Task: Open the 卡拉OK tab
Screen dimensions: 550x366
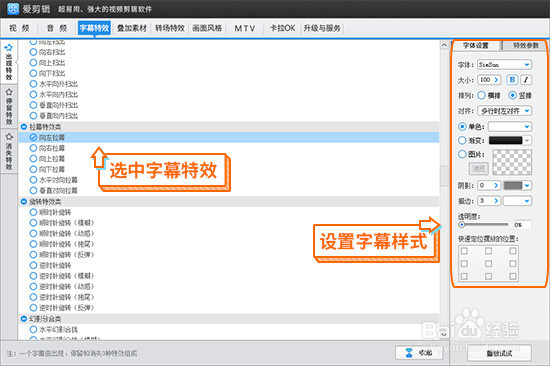Action: [x=282, y=28]
